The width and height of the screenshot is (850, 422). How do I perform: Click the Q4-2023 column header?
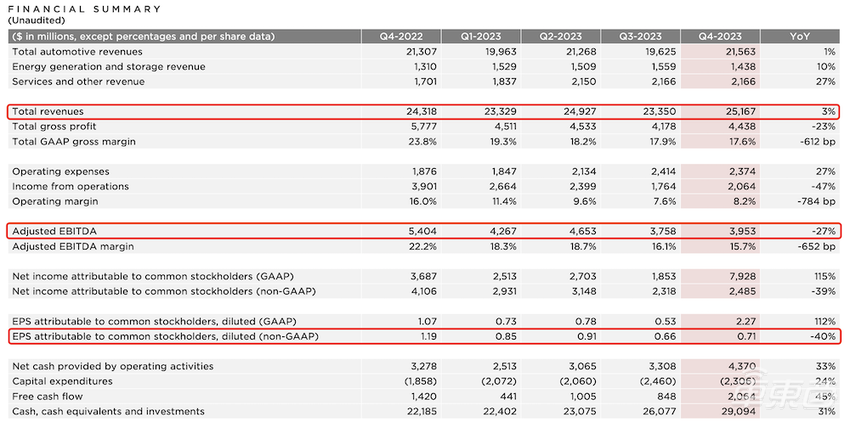coord(720,36)
